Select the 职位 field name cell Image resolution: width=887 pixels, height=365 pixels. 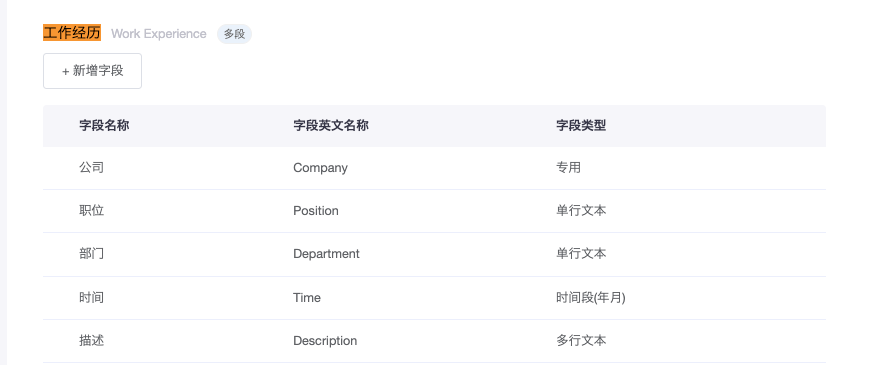[x=92, y=211]
